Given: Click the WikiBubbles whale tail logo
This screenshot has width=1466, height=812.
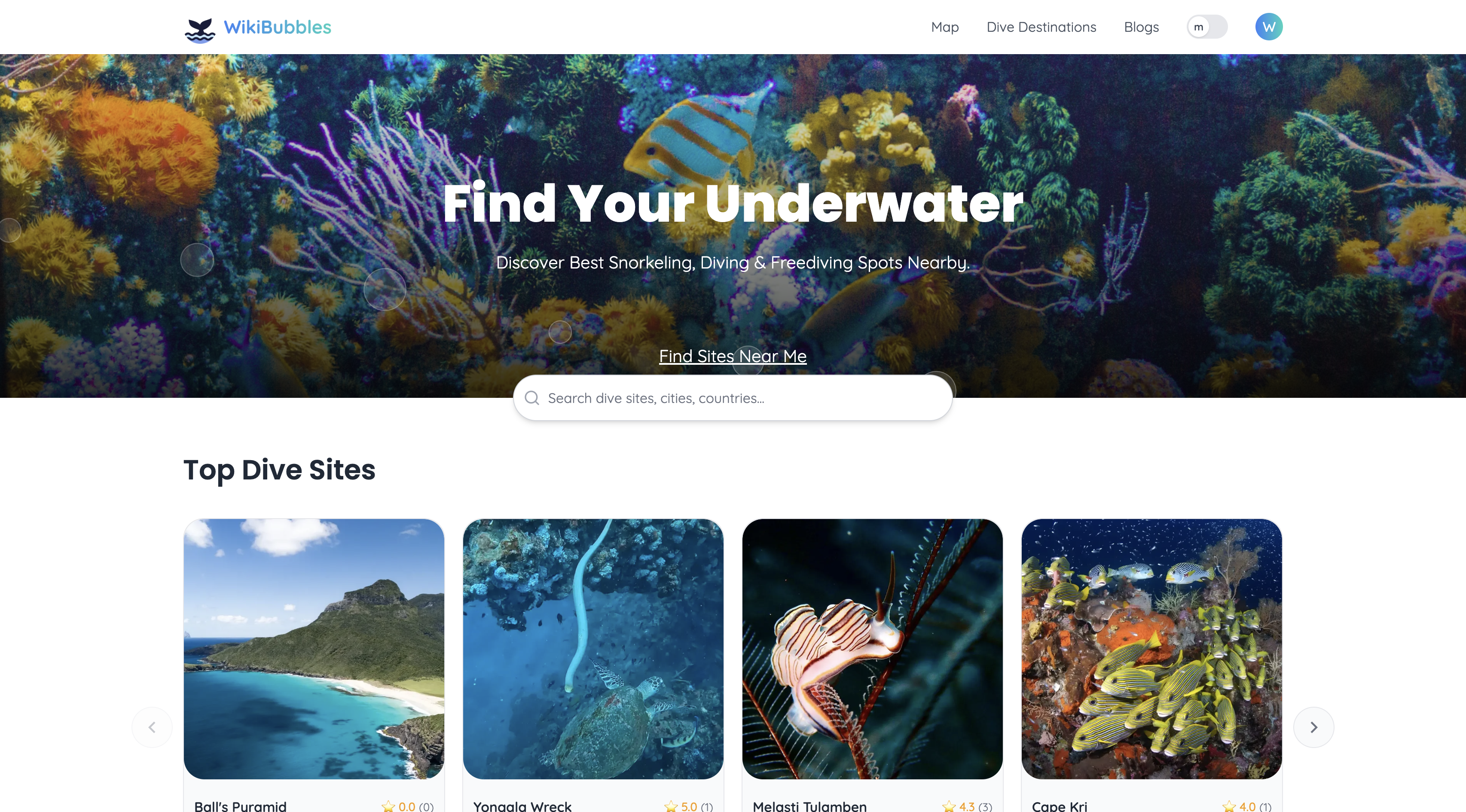Looking at the screenshot, I should point(200,28).
